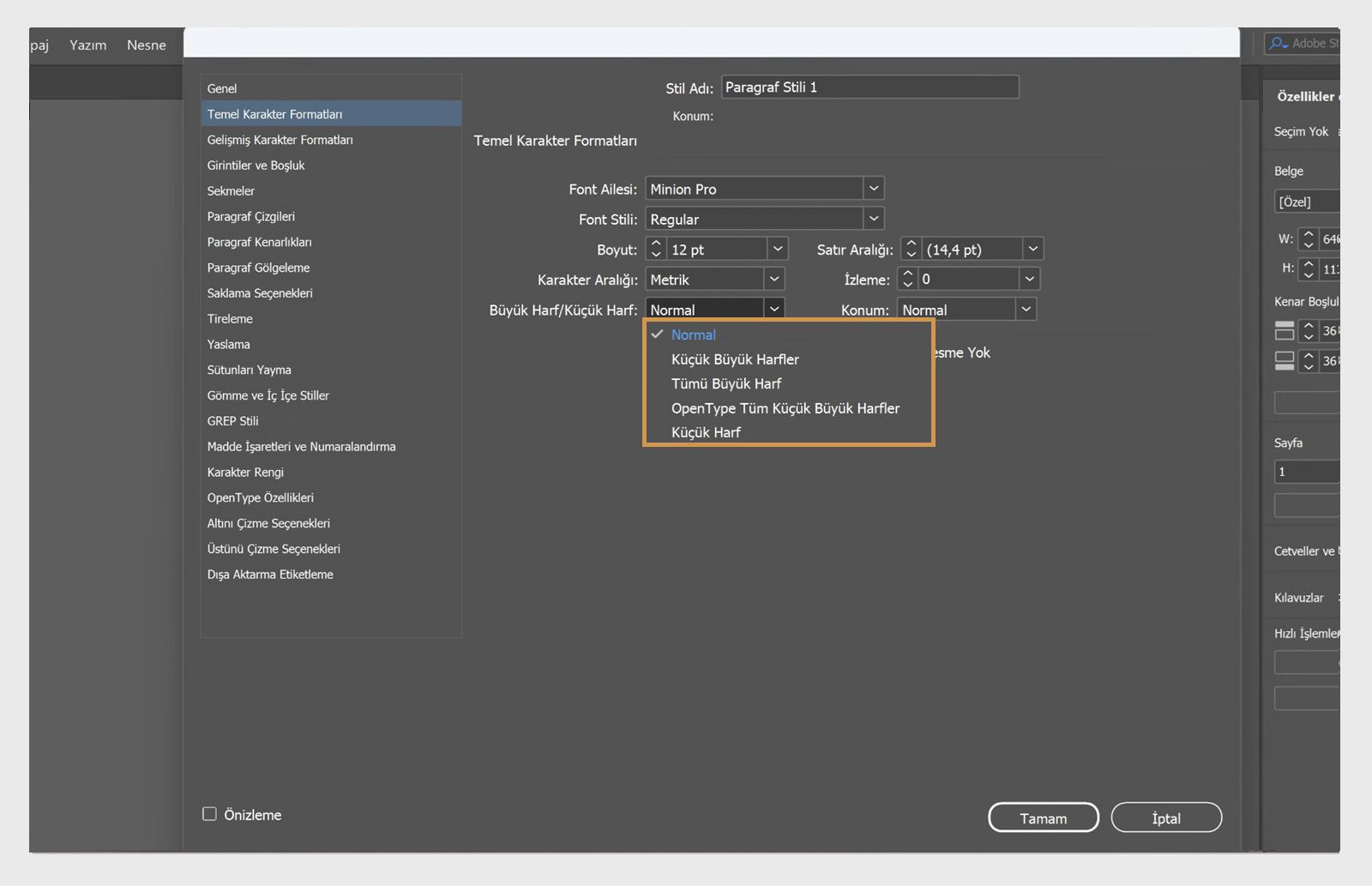
Task: Click the Font Ailesi field showing Minion Pro
Action: pyautogui.click(x=755, y=189)
